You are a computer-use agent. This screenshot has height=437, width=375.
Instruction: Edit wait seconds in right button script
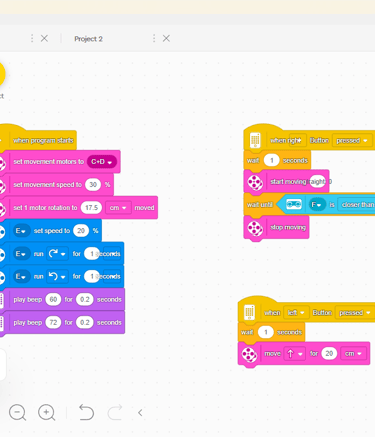(271, 160)
